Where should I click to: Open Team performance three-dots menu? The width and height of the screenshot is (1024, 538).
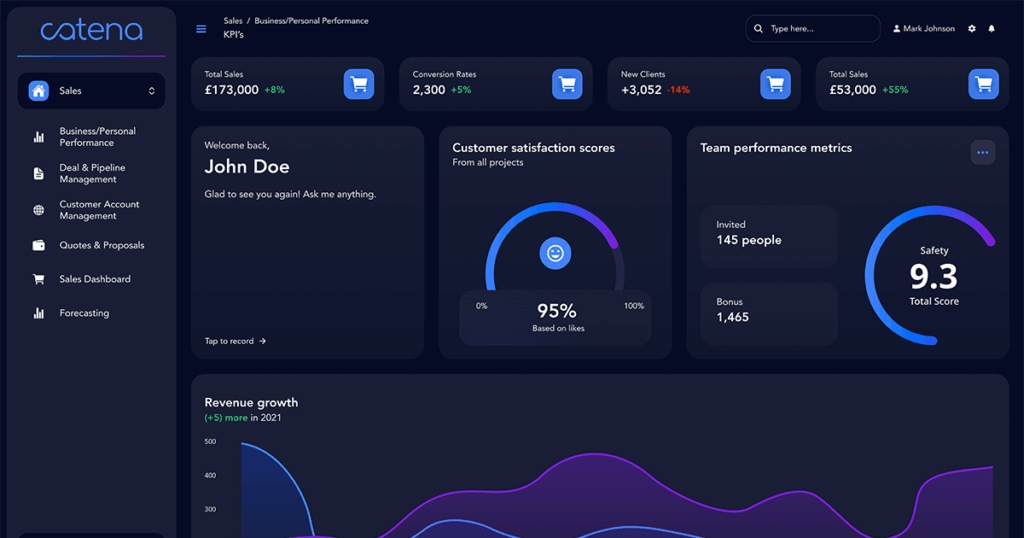982,153
